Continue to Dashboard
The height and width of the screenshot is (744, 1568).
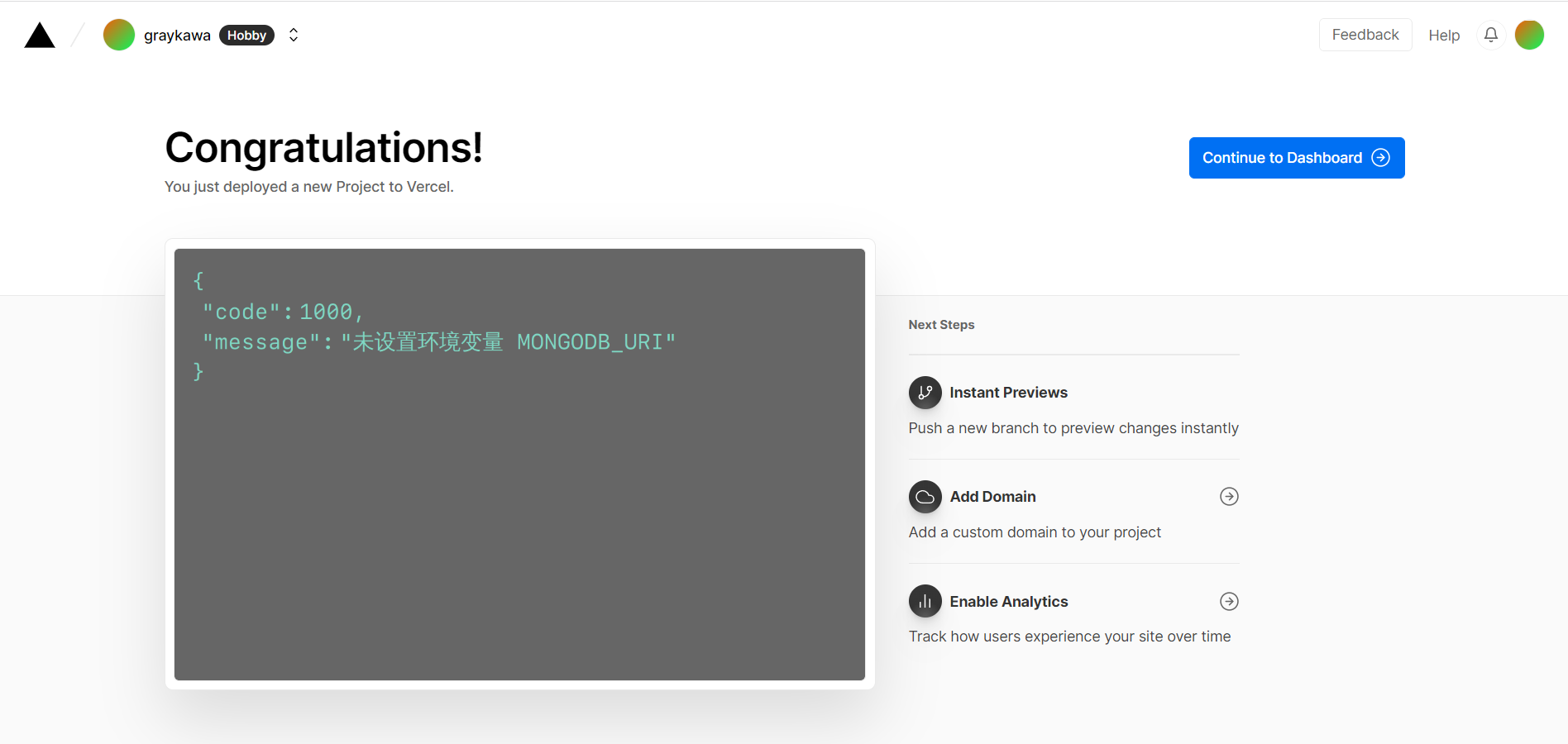pyautogui.click(x=1282, y=158)
